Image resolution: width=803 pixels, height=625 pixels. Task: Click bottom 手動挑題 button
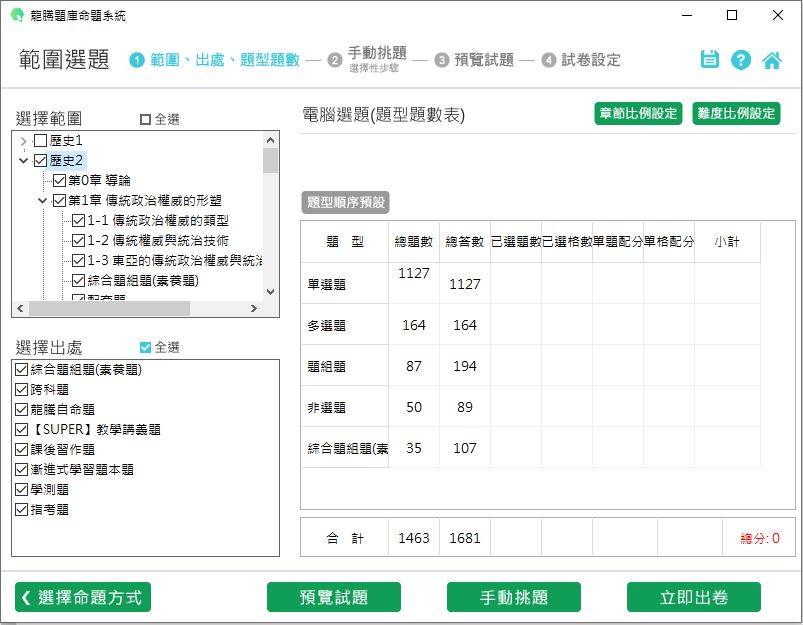tap(514, 597)
